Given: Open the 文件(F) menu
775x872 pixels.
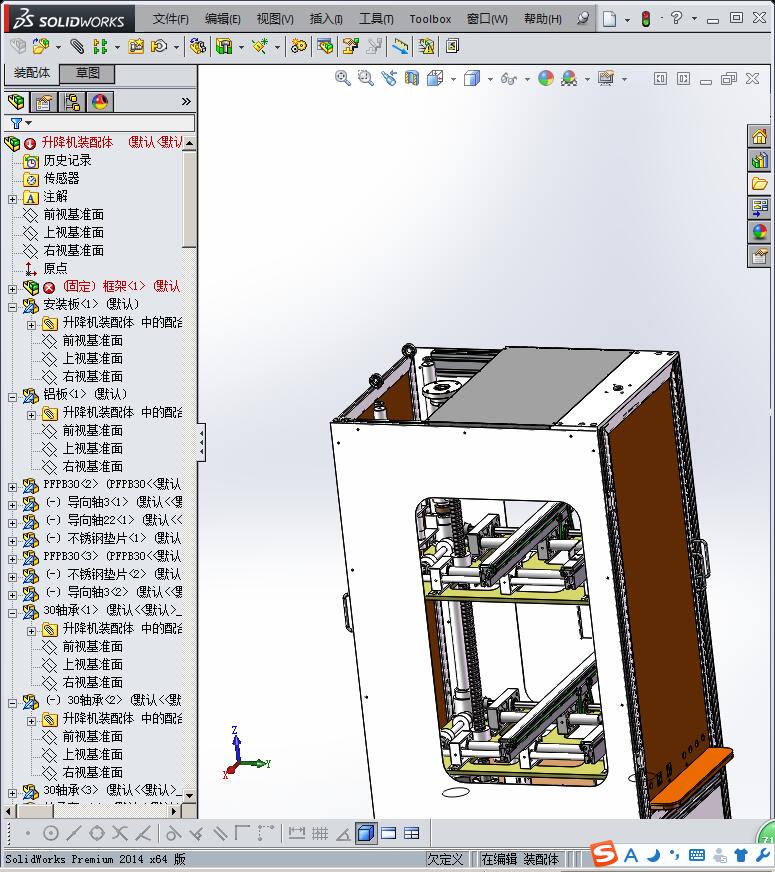Looking at the screenshot, I should [171, 19].
